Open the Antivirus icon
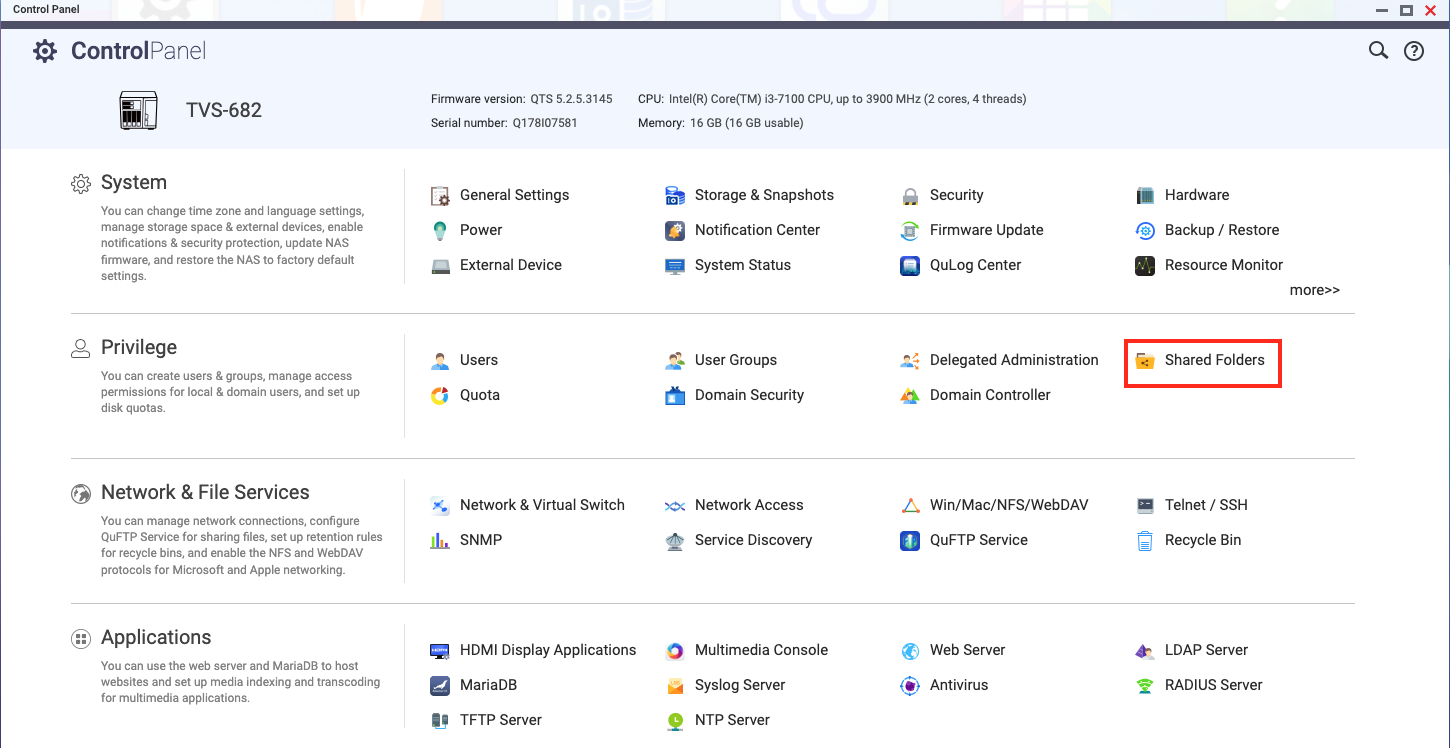 click(x=910, y=685)
